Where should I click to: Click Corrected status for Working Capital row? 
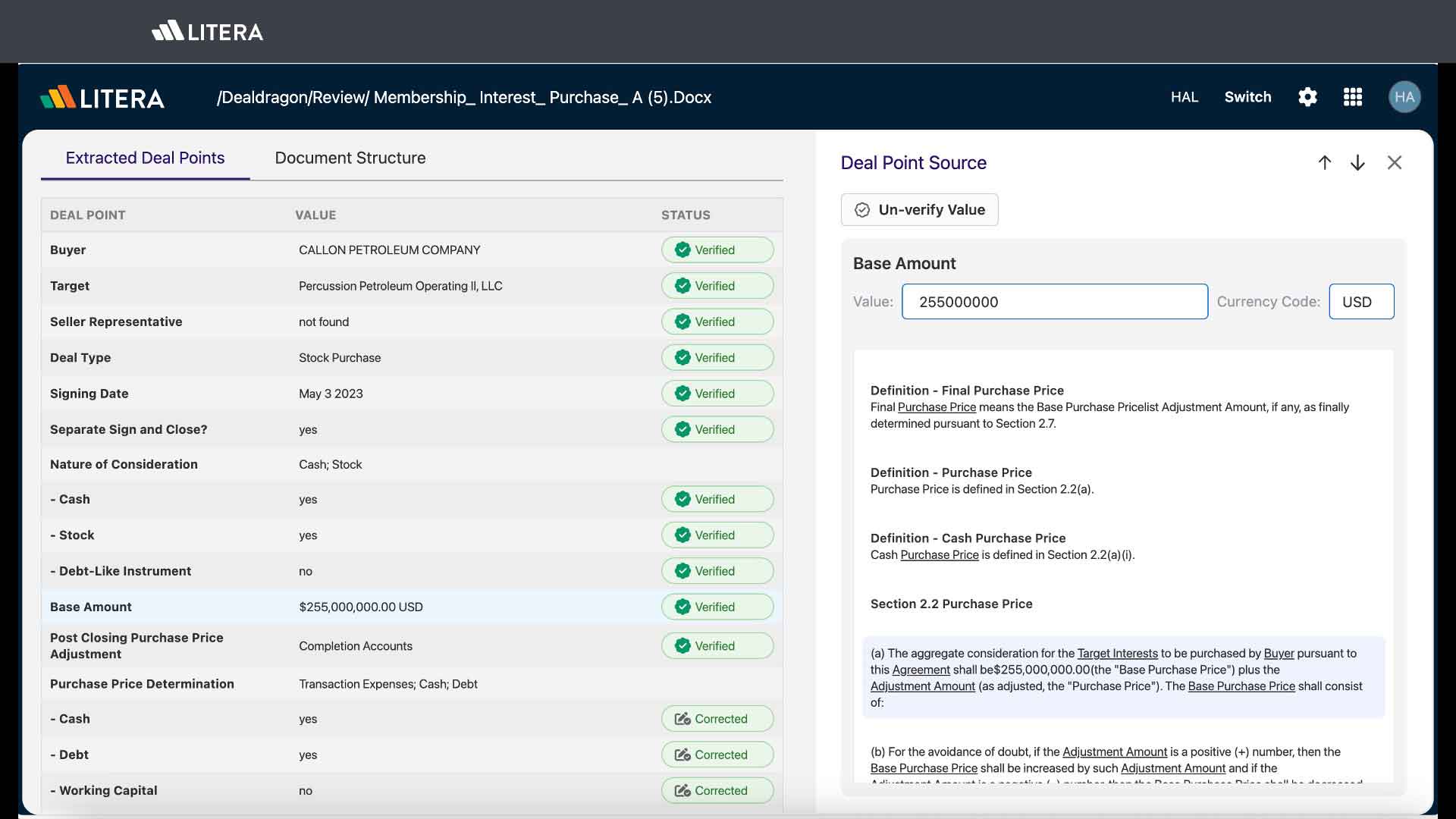[x=717, y=790]
